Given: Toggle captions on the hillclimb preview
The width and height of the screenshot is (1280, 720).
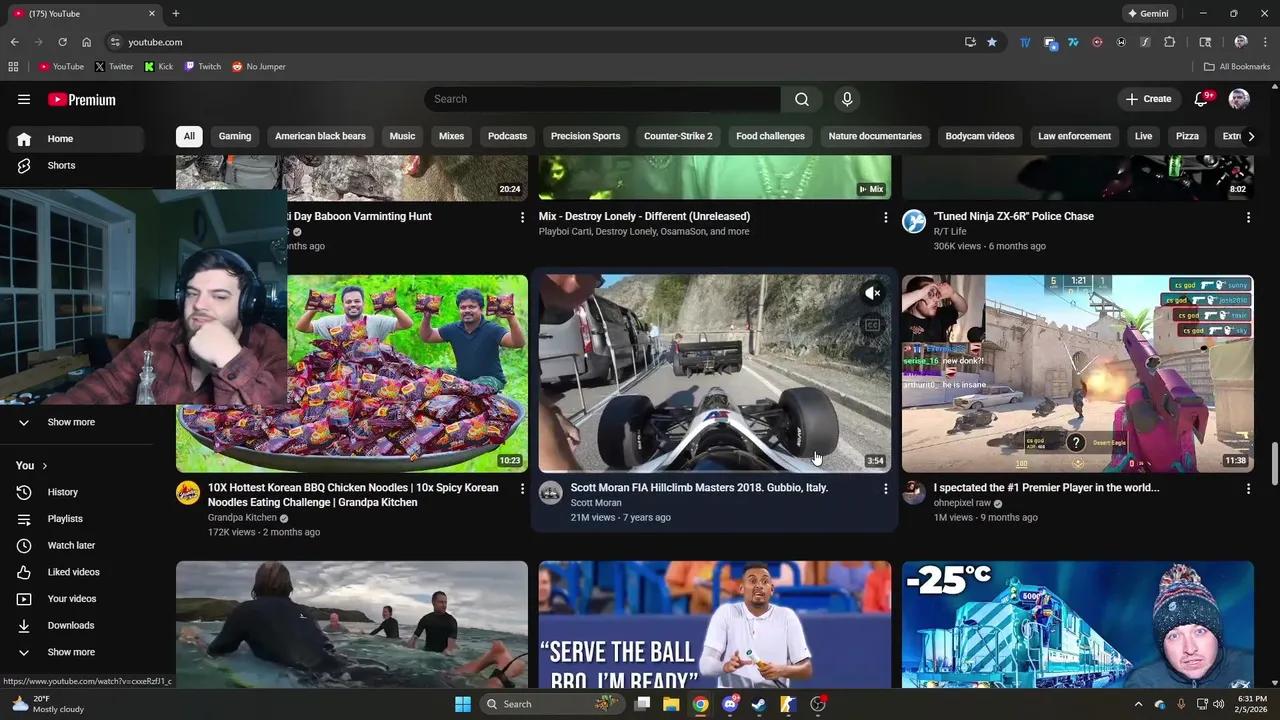Looking at the screenshot, I should coord(873,325).
